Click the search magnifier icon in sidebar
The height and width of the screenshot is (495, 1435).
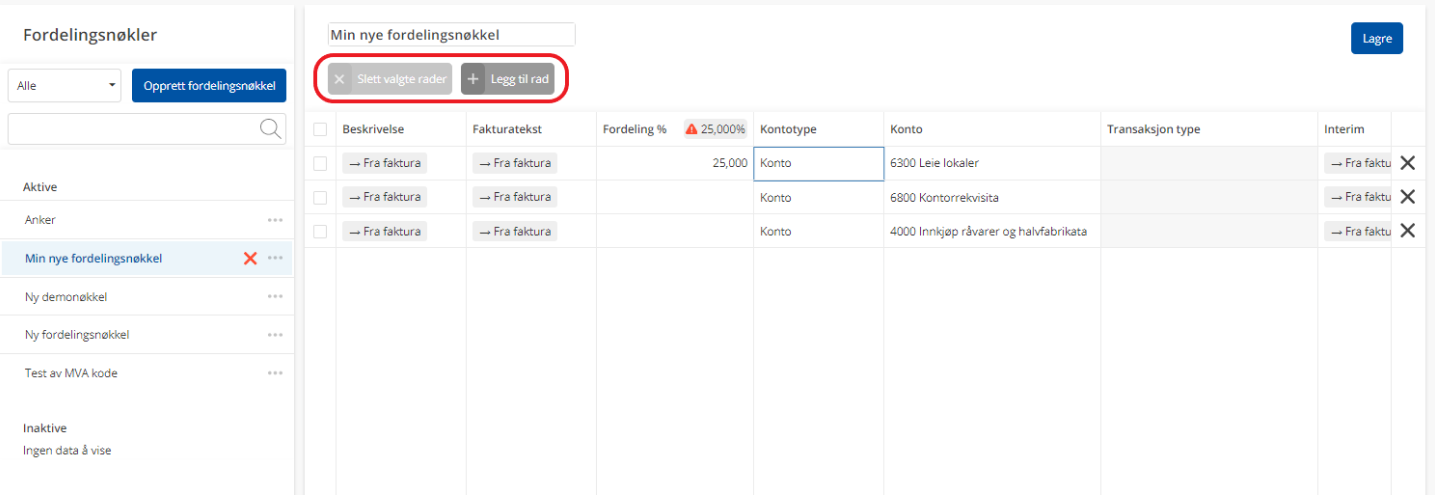point(270,128)
